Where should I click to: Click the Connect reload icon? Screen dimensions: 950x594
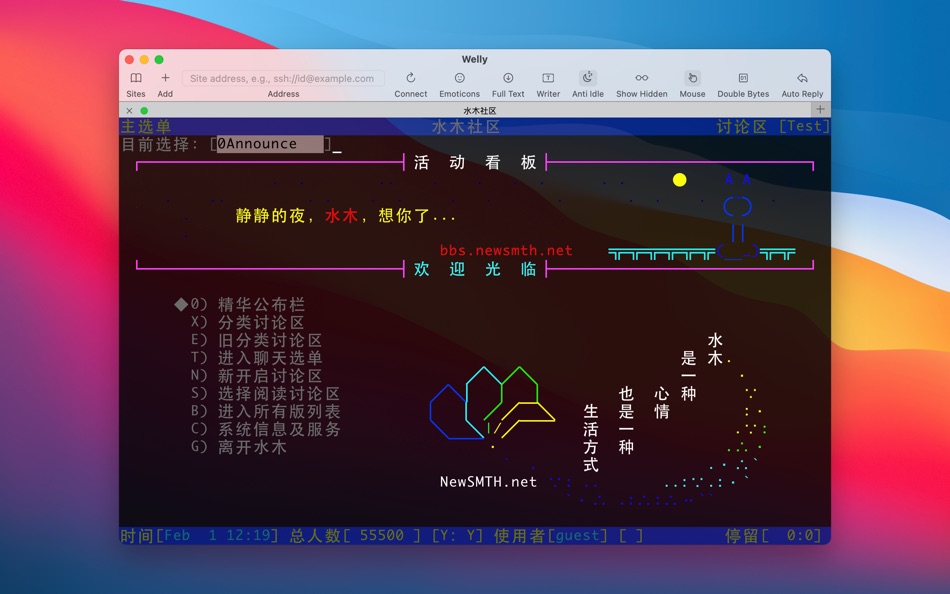pos(411,78)
